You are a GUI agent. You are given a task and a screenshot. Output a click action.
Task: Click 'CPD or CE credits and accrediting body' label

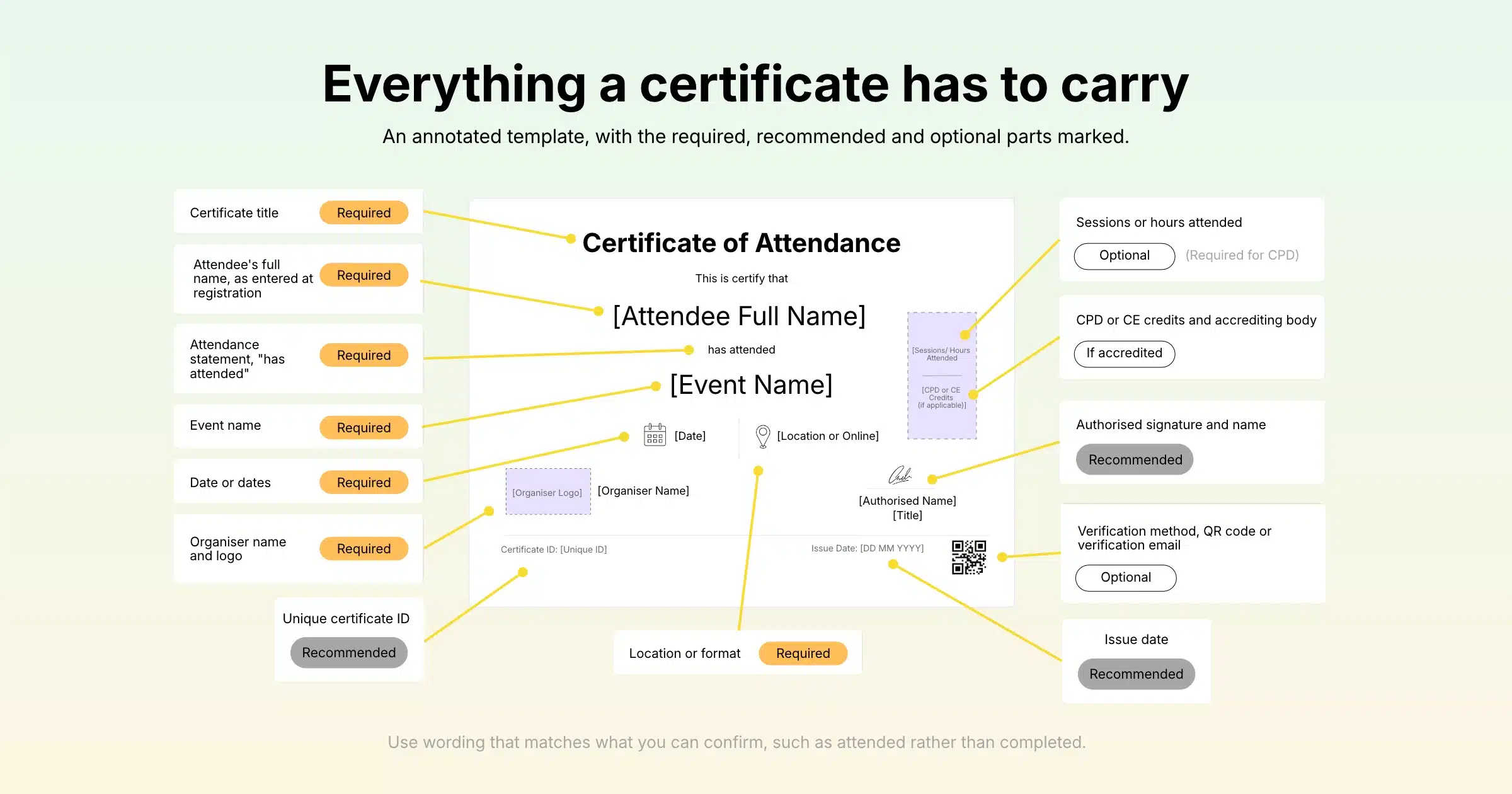pos(1196,320)
